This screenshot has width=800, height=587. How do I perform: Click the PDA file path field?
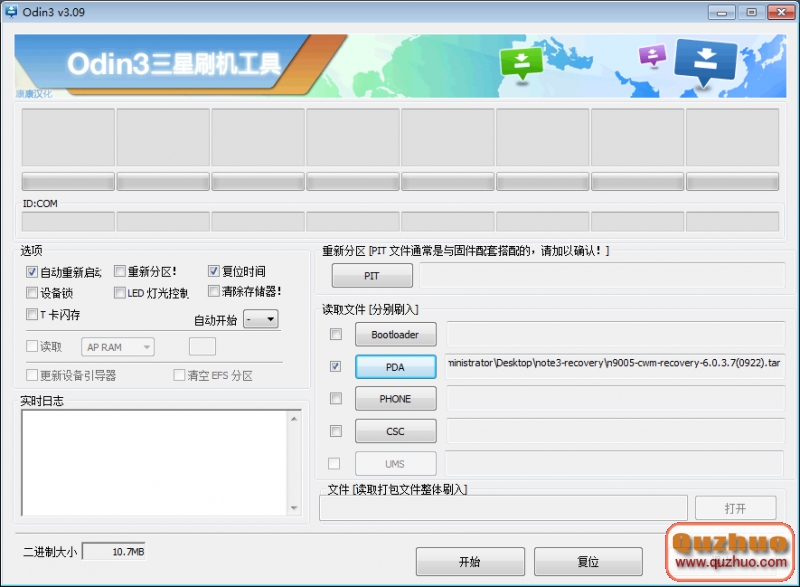pos(615,366)
